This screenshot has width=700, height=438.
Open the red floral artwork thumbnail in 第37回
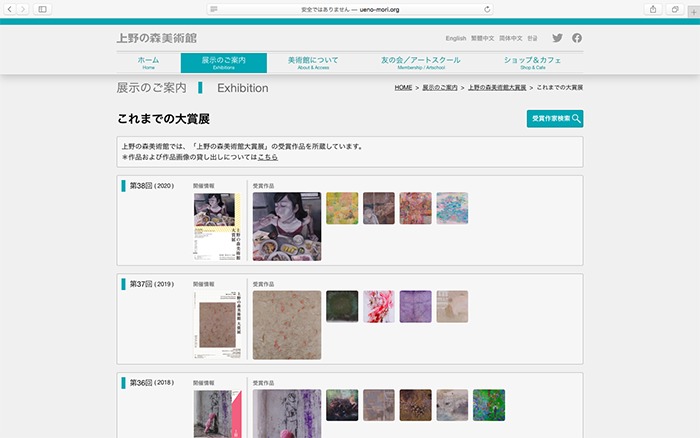[x=379, y=306]
